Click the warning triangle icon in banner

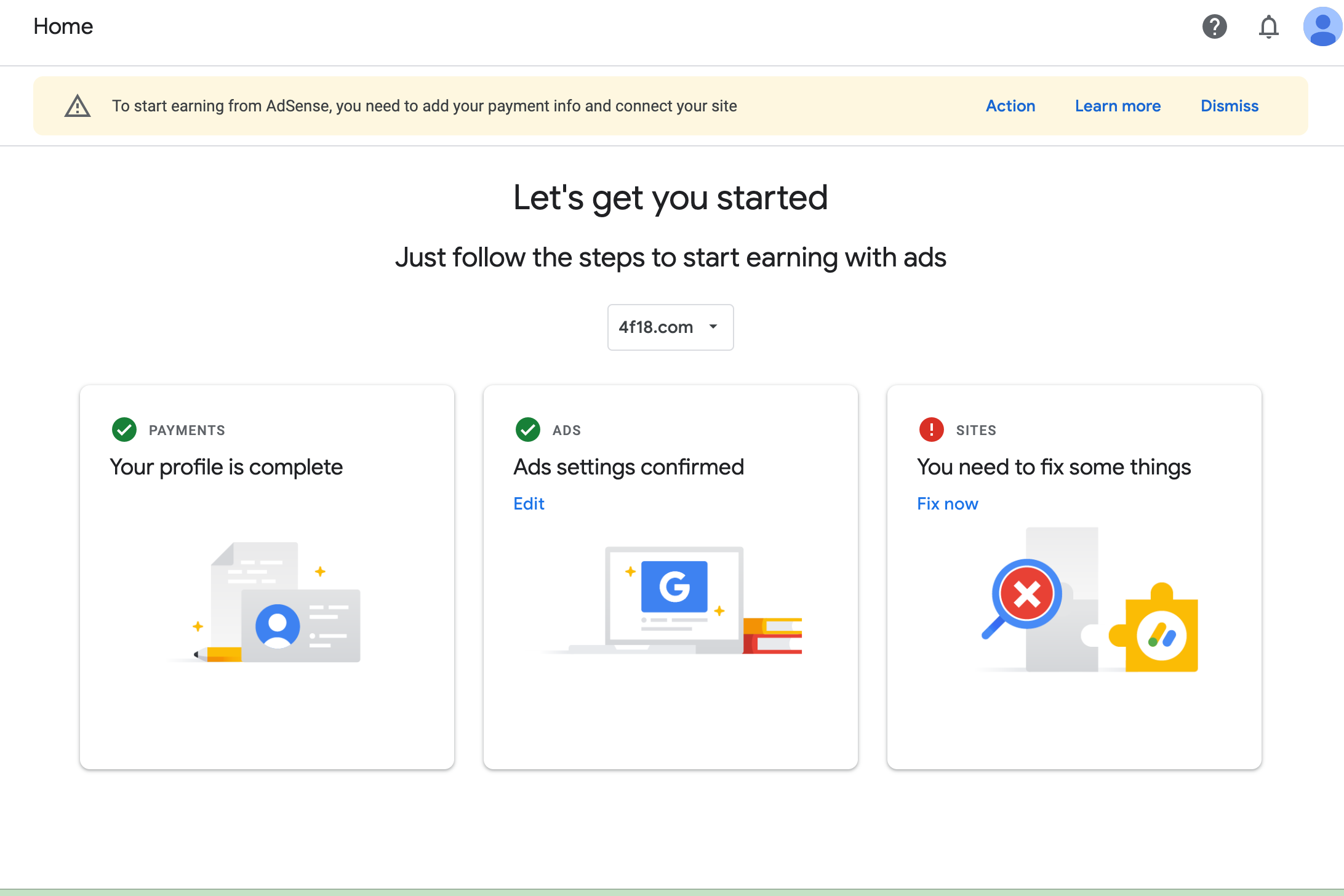tap(78, 106)
